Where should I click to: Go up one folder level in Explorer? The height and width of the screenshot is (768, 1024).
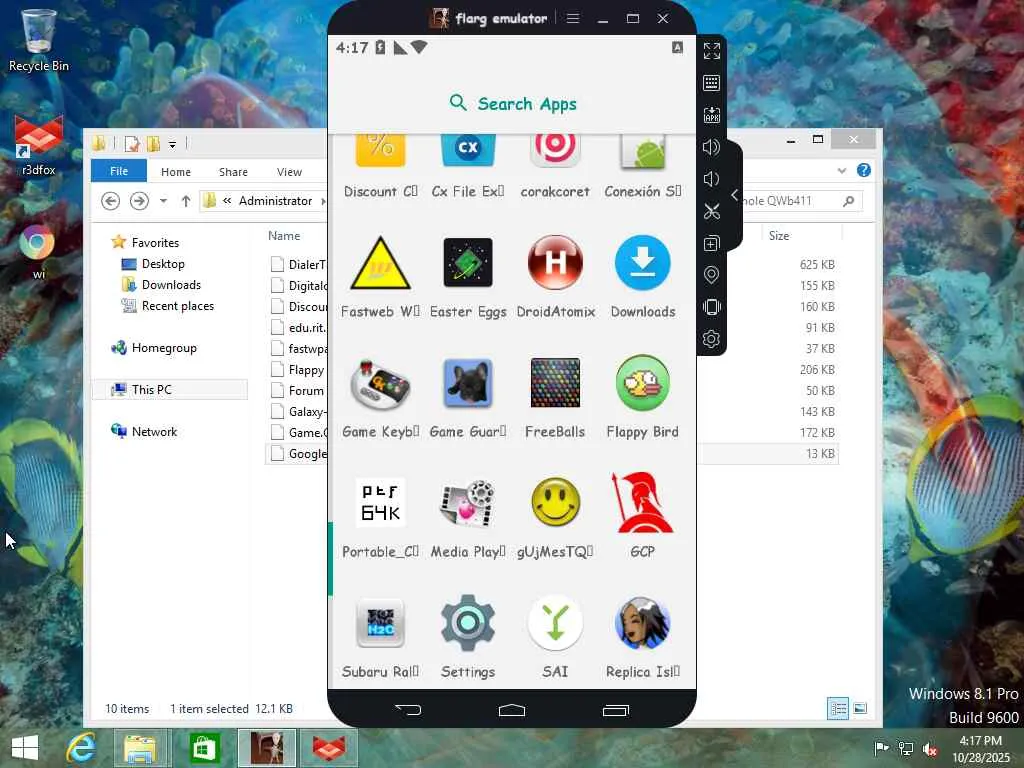(186, 200)
